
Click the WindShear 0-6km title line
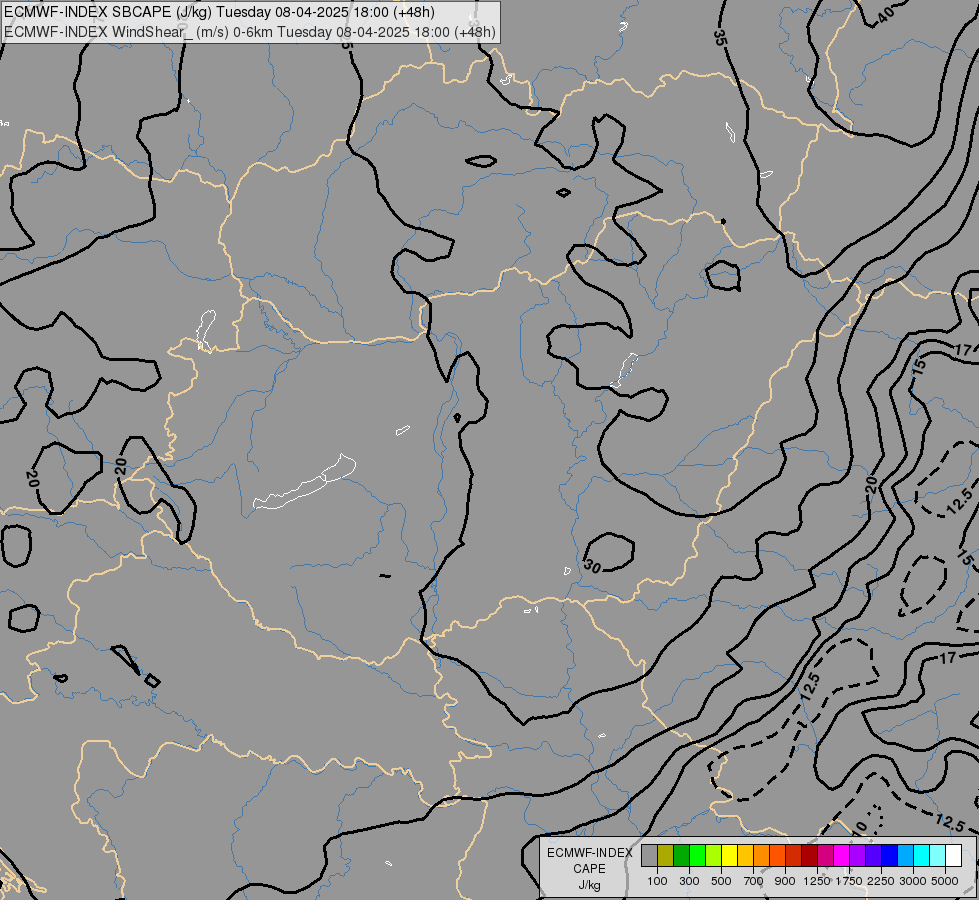coord(250,32)
